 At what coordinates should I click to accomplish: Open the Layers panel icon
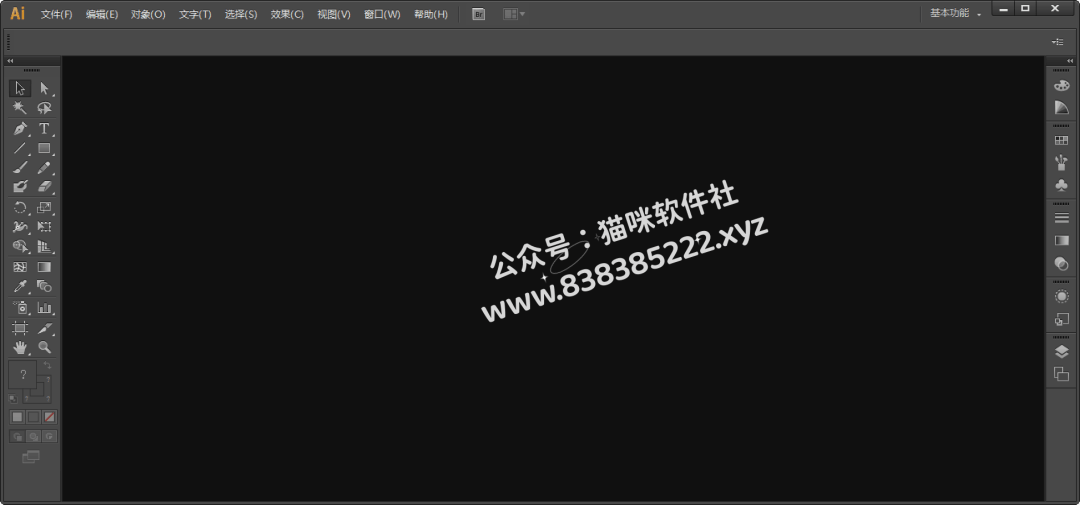tap(1061, 352)
